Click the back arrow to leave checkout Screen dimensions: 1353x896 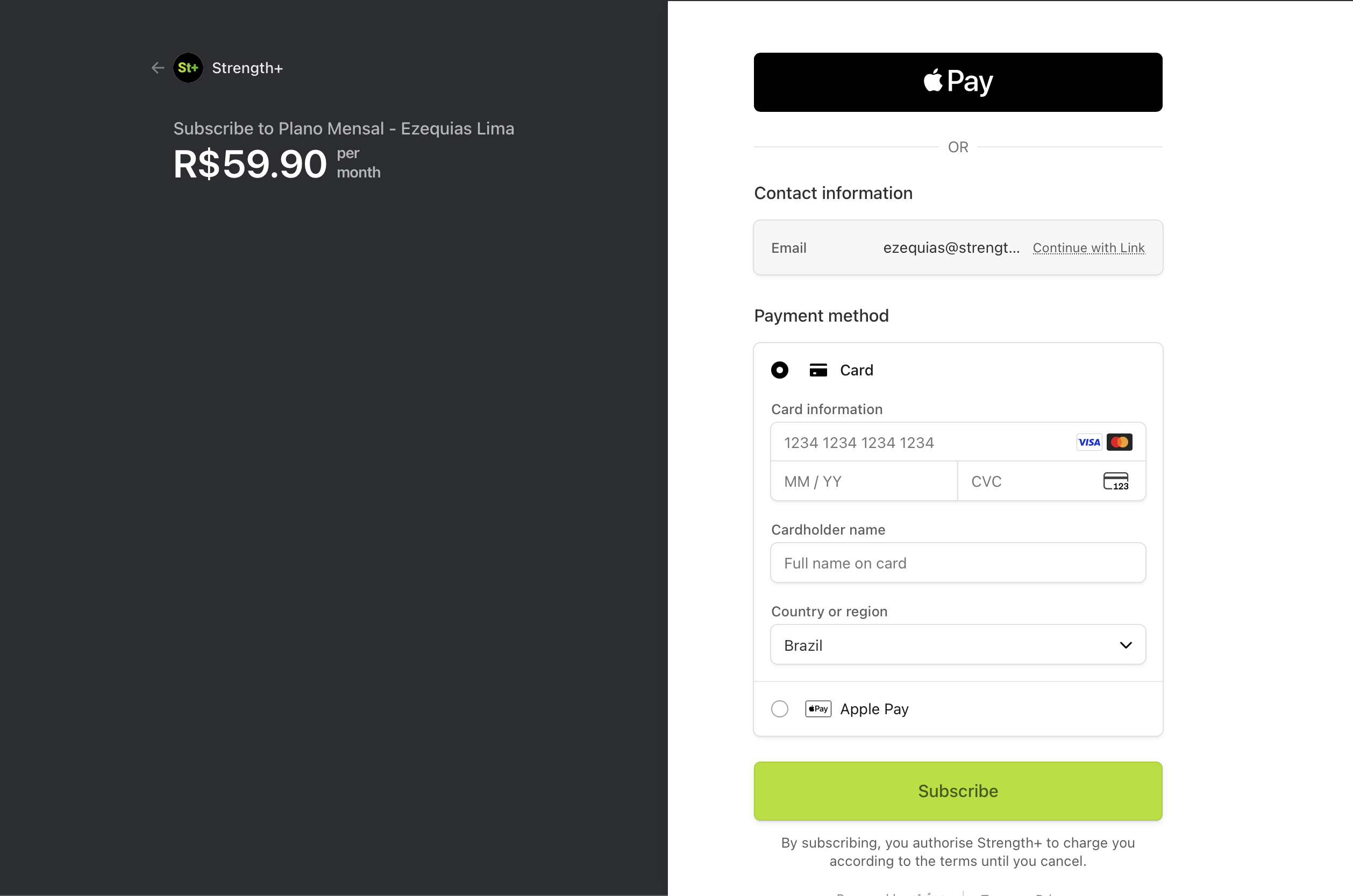click(x=158, y=67)
